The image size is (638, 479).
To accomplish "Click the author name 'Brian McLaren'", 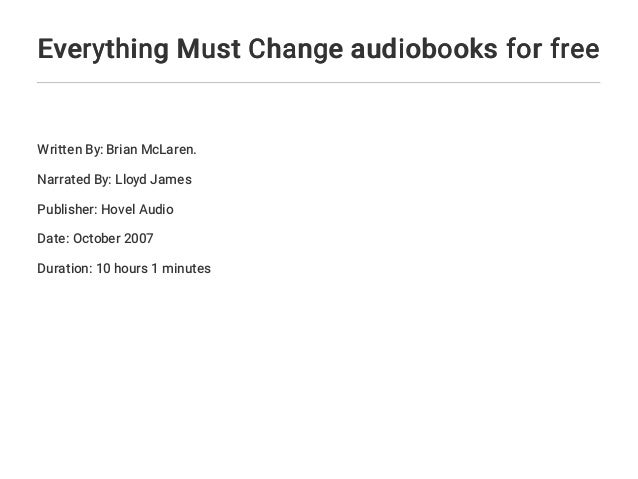I will (150, 150).
